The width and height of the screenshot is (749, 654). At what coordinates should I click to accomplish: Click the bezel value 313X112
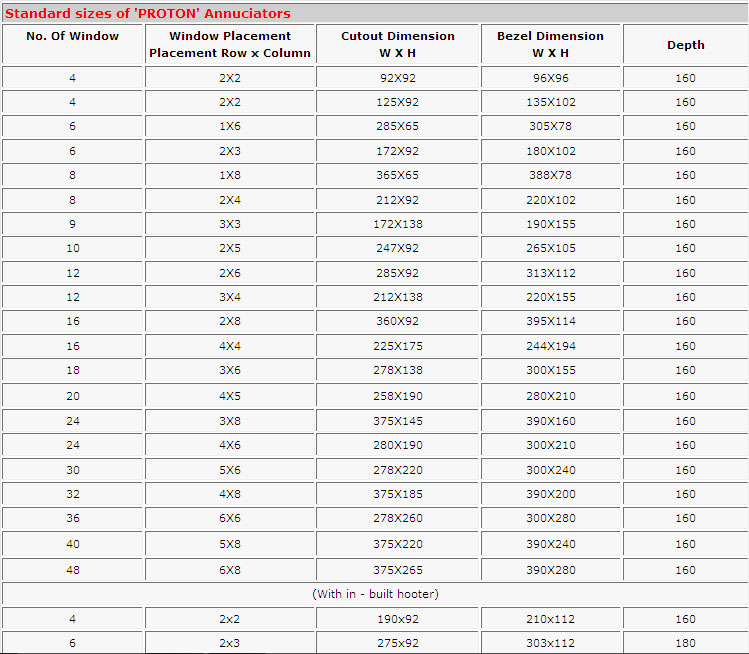[x=551, y=273]
